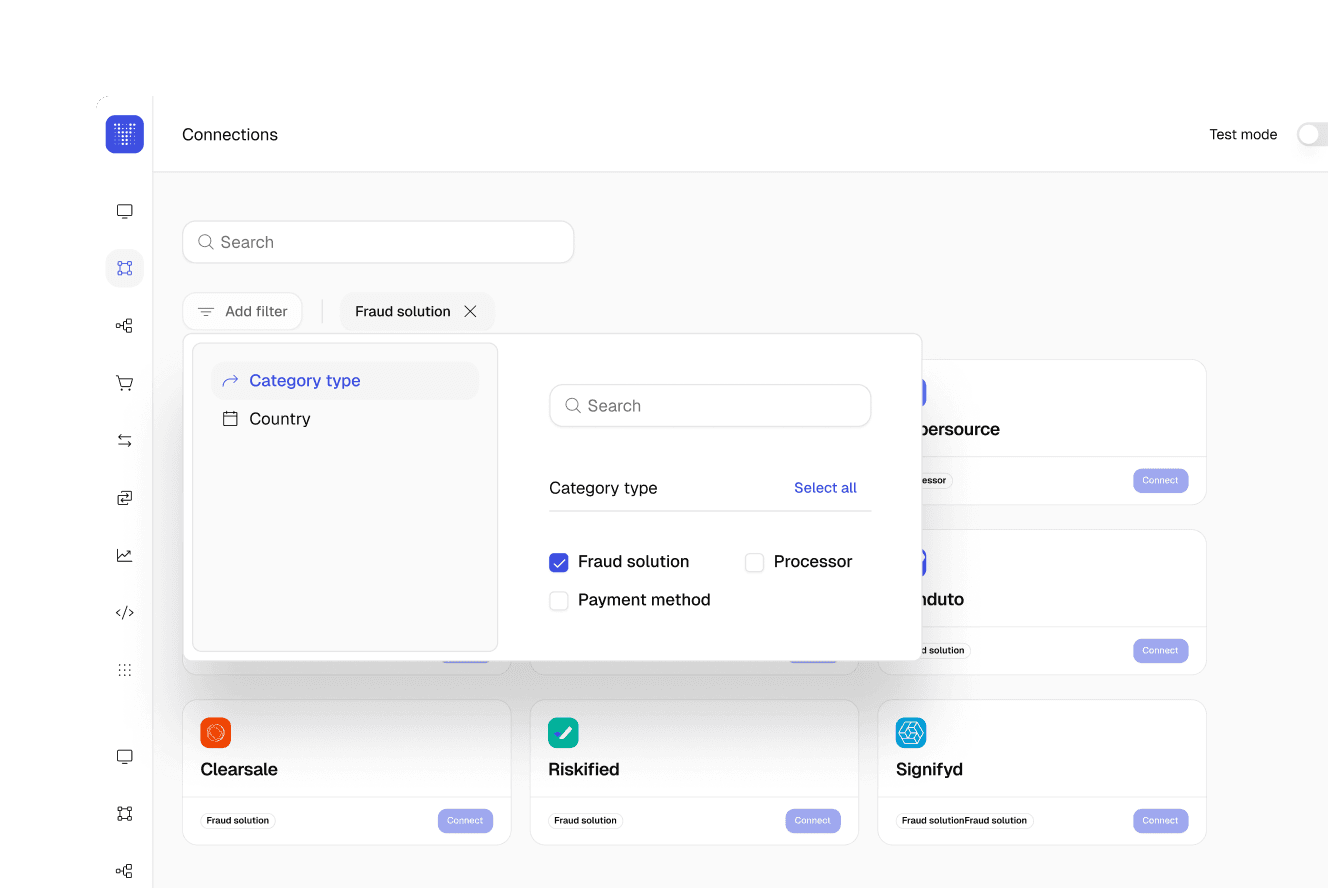The width and height of the screenshot is (1328, 888).
Task: Check the Processor checkbox
Action: click(755, 562)
